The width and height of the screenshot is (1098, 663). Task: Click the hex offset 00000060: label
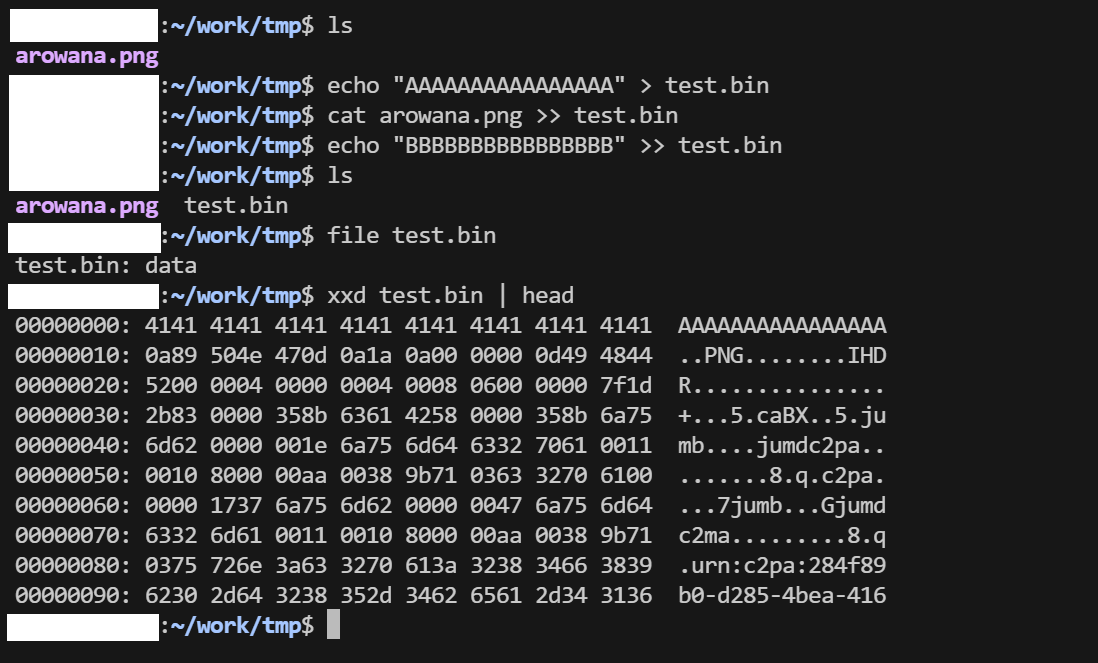(x=74, y=506)
